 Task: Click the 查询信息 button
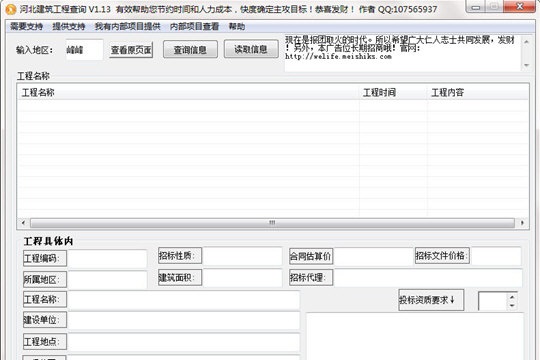pos(190,50)
